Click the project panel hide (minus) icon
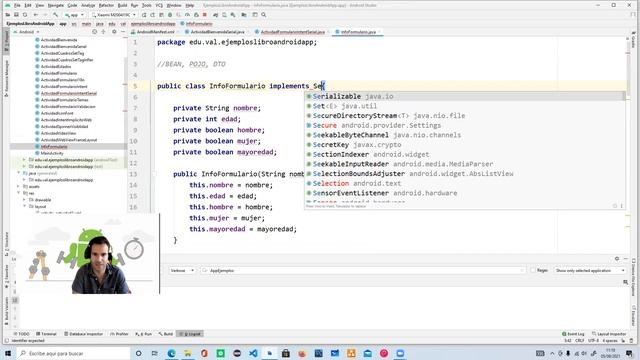 [123, 32]
